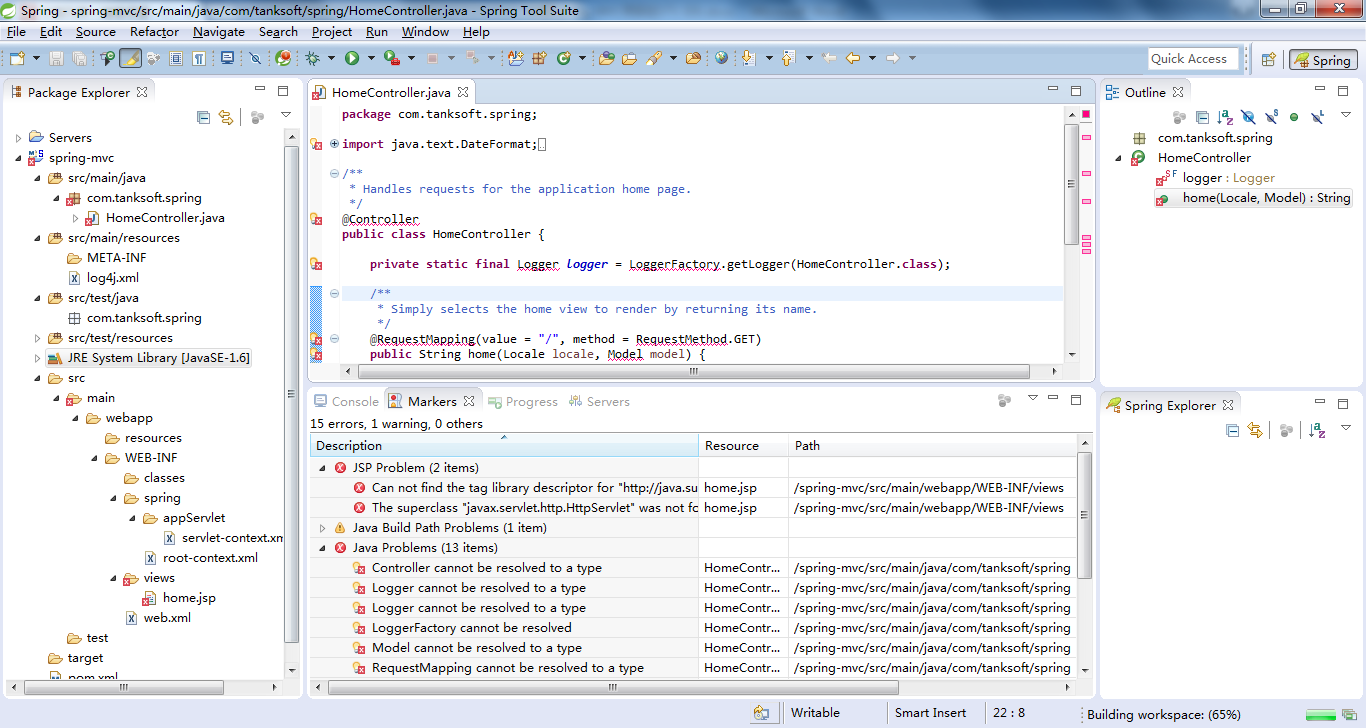Close the HomeController.java editor tab
The height and width of the screenshot is (728, 1366).
click(464, 92)
